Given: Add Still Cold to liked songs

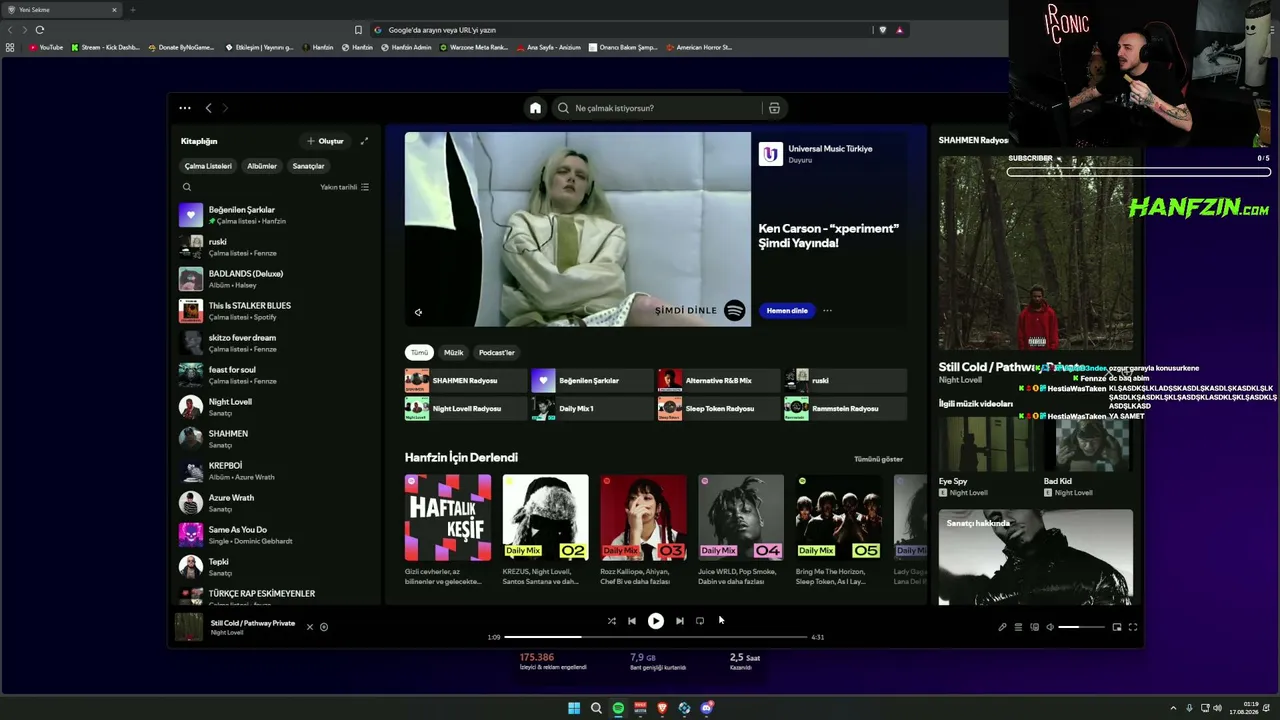Looking at the screenshot, I should pos(324,627).
